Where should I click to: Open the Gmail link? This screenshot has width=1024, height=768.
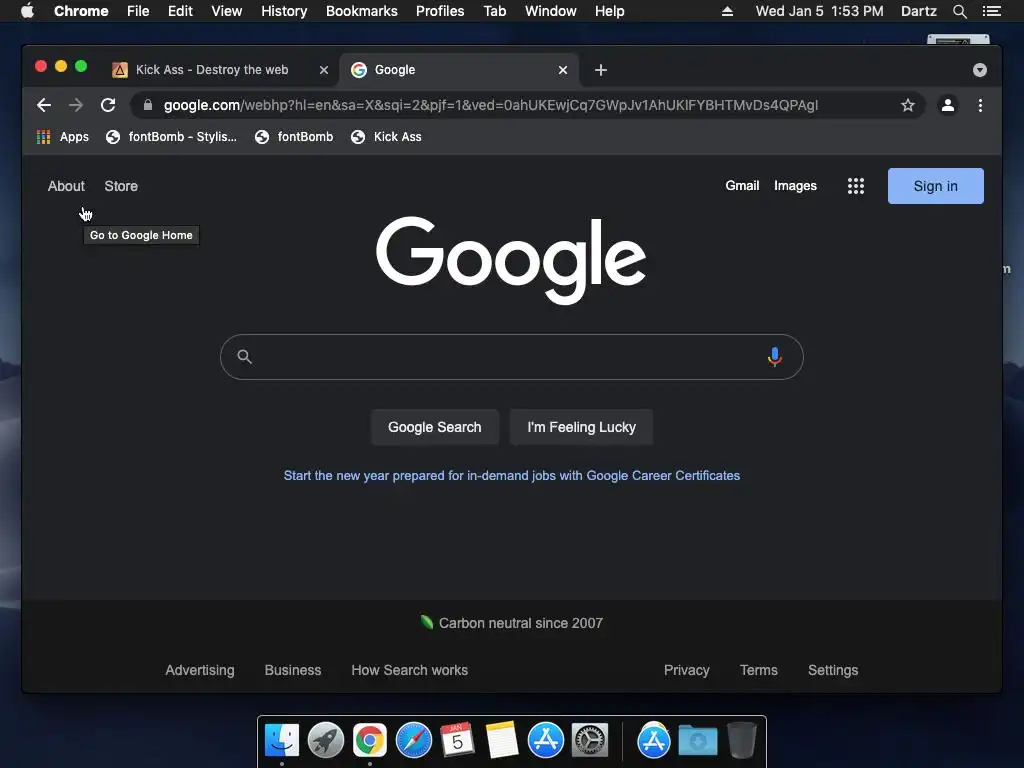[742, 186]
